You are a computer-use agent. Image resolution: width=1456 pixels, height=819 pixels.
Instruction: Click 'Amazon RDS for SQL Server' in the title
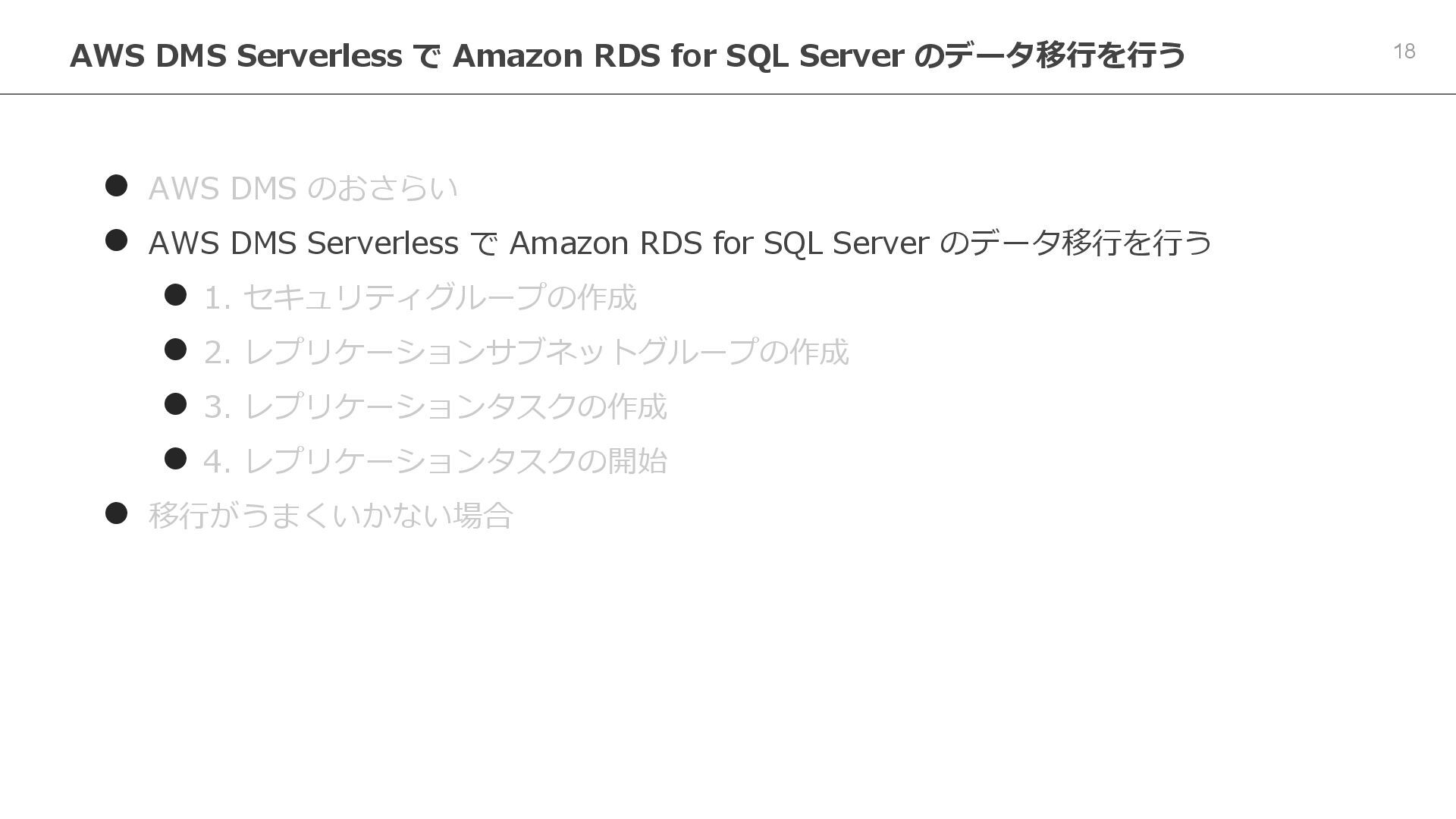[x=679, y=55]
